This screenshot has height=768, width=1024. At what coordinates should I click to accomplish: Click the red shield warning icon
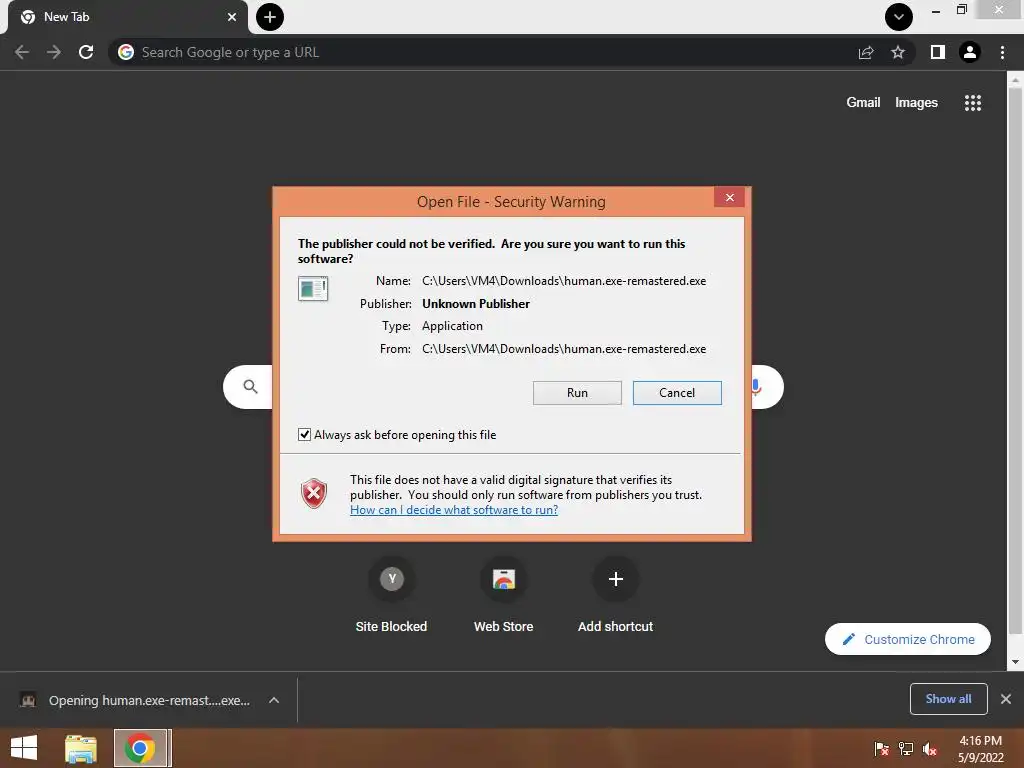coord(314,494)
